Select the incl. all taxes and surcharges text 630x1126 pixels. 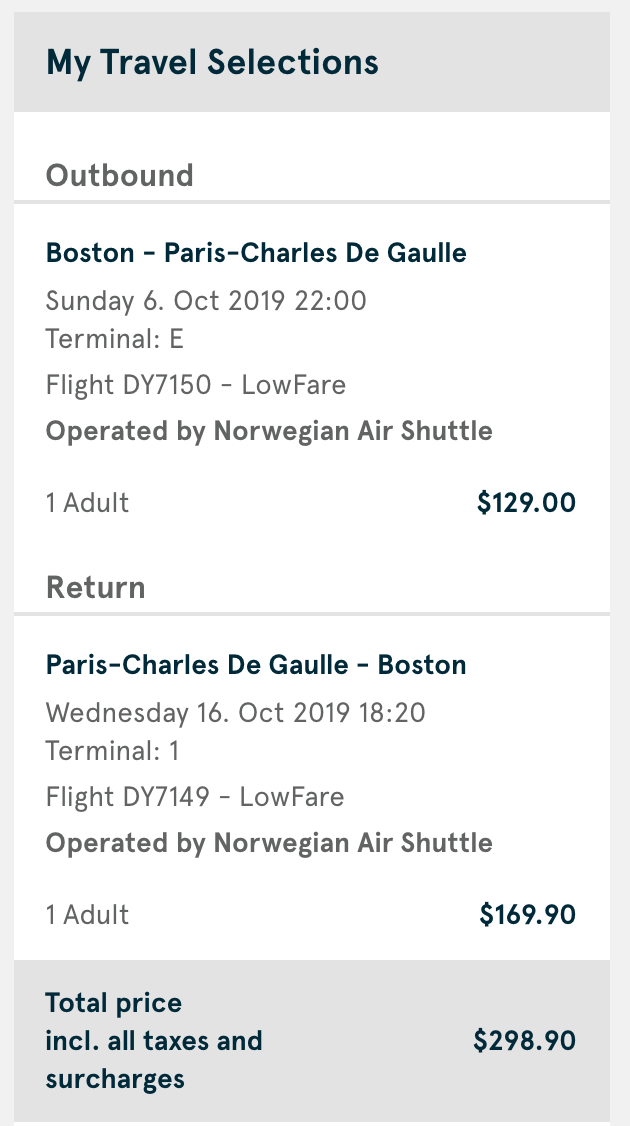click(x=154, y=1060)
